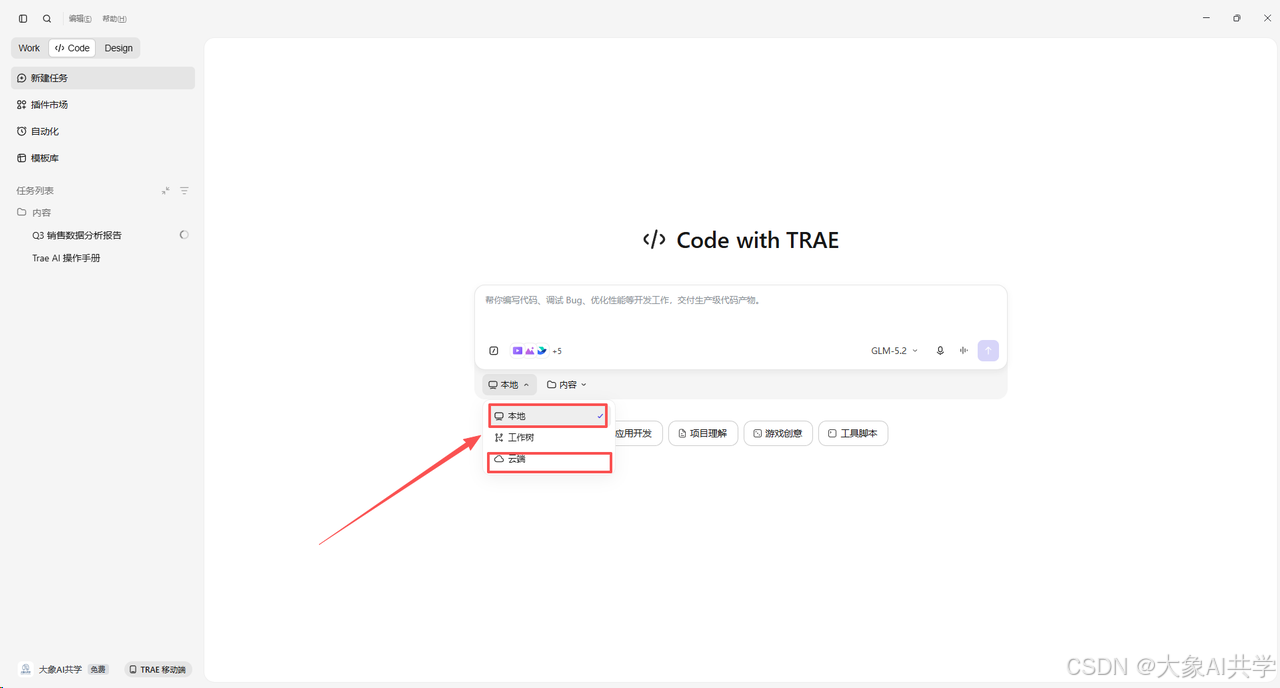
Task: Click the blue arrow tool icon
Action: [x=542, y=351]
